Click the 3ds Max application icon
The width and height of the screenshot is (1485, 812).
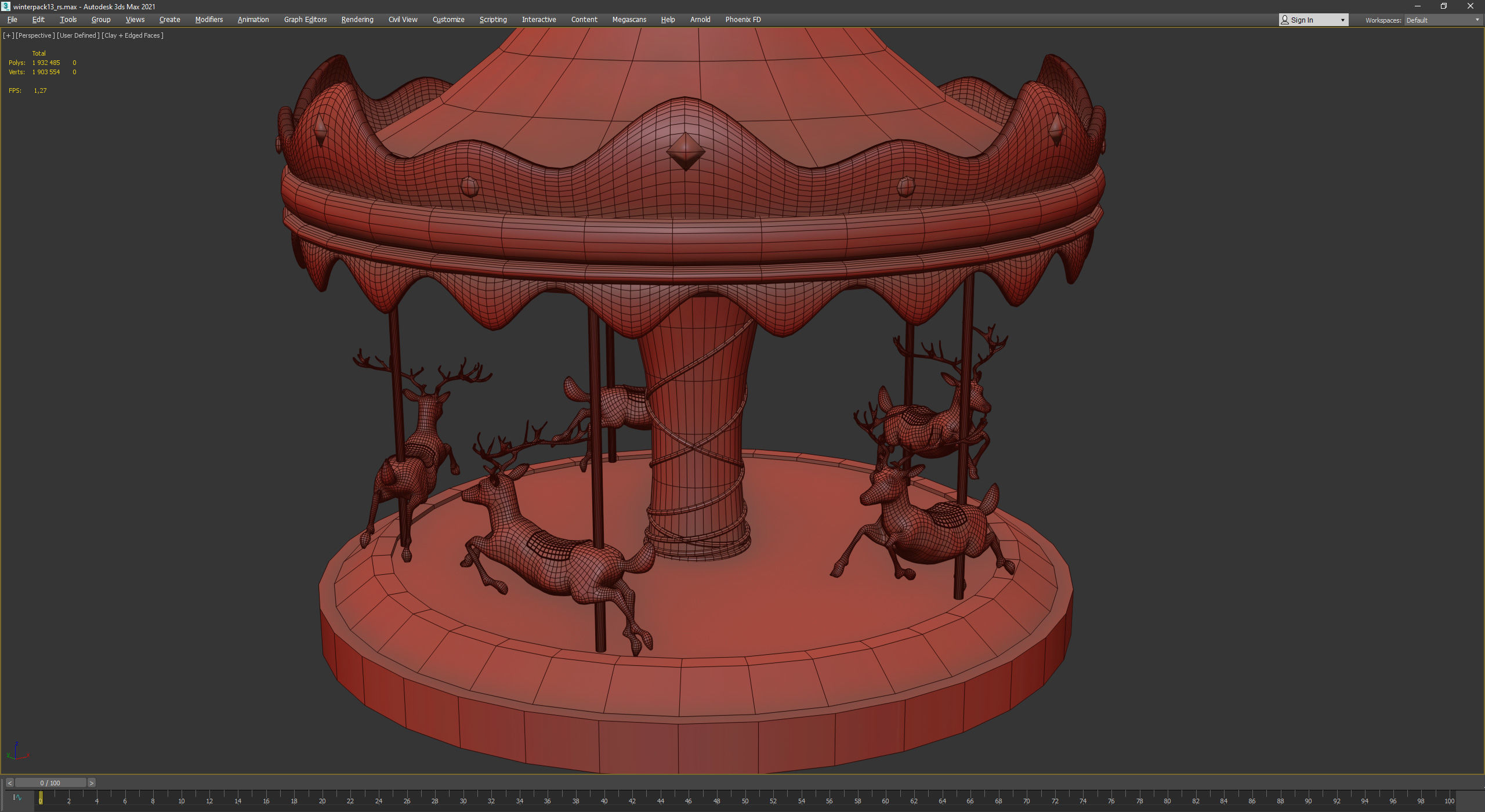6,6
